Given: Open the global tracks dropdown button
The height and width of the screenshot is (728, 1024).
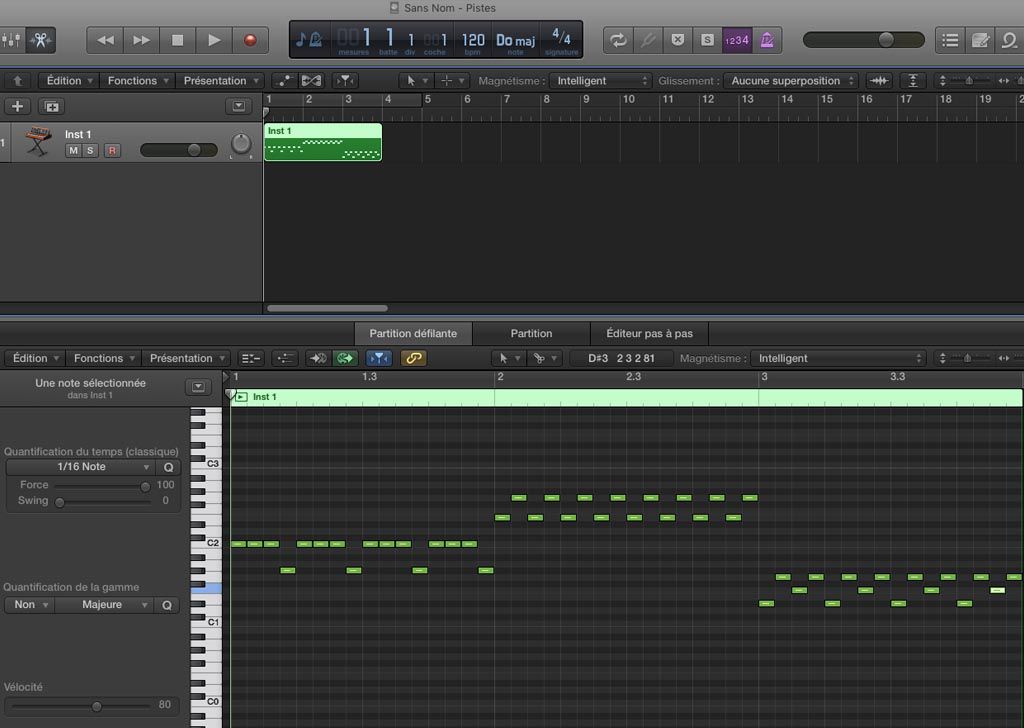Looking at the screenshot, I should click(x=238, y=106).
